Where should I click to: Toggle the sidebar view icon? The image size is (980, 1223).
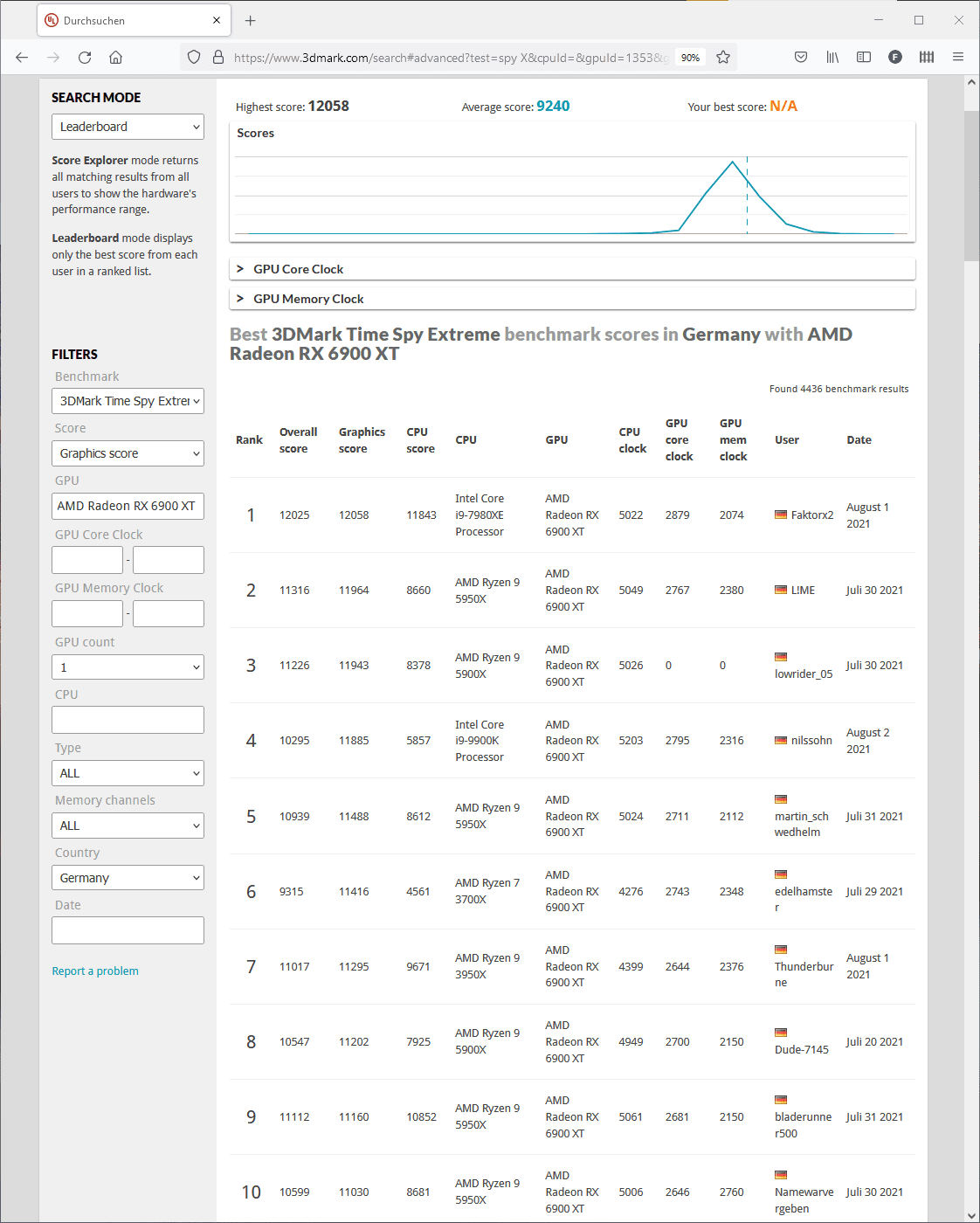(x=864, y=58)
